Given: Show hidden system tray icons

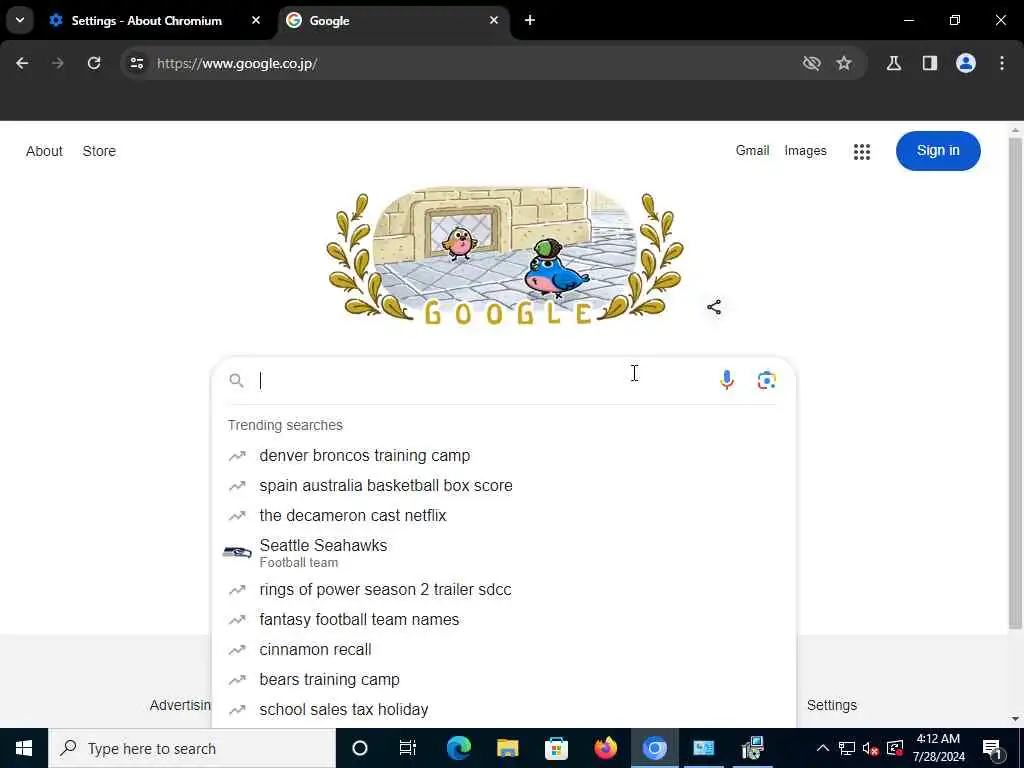Looking at the screenshot, I should 823,748.
